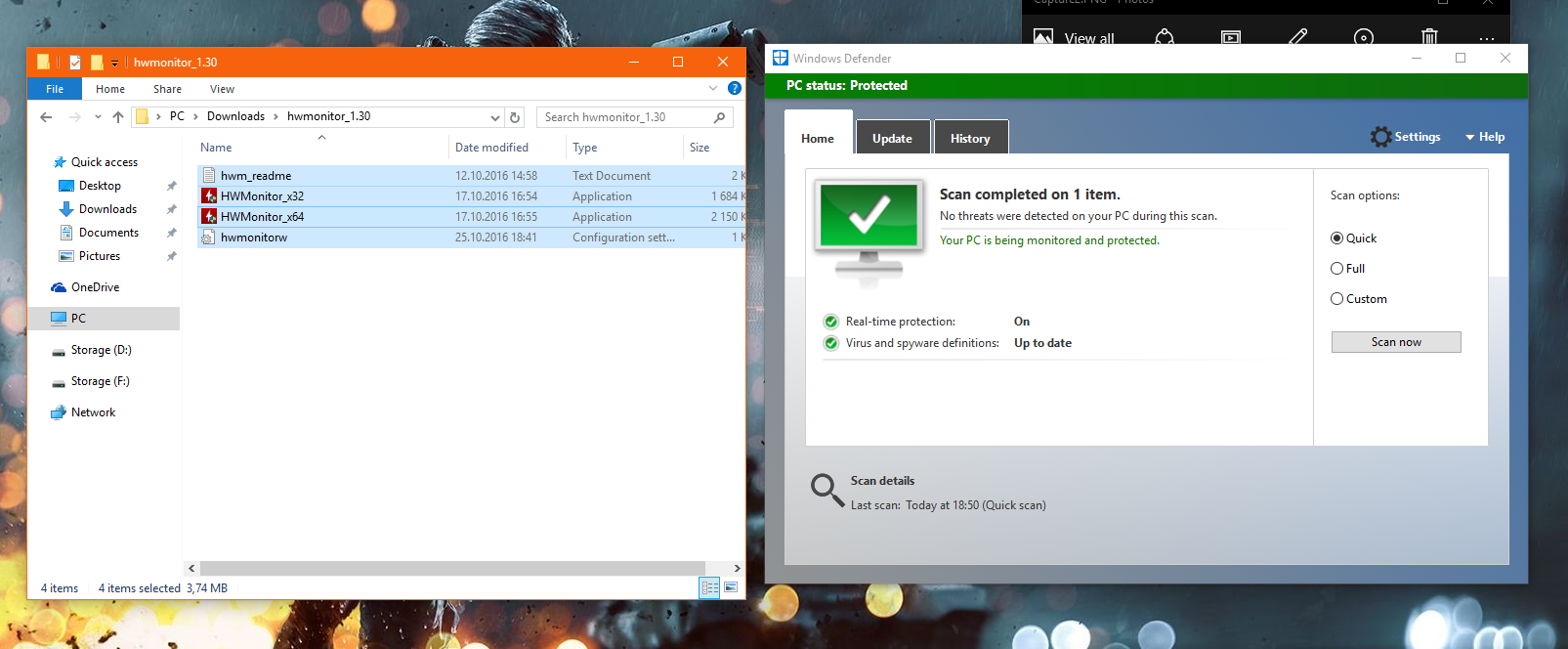Image resolution: width=1568 pixels, height=649 pixels.
Task: Switch to details view layout icon
Action: click(x=710, y=587)
